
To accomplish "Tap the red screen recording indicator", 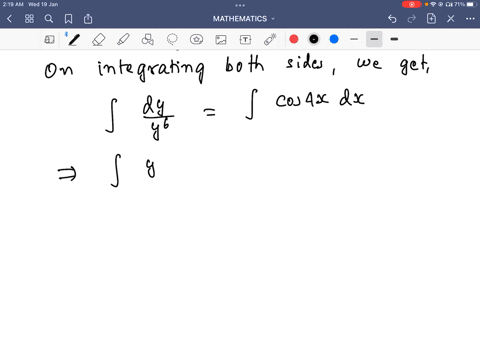I will 412,4.
